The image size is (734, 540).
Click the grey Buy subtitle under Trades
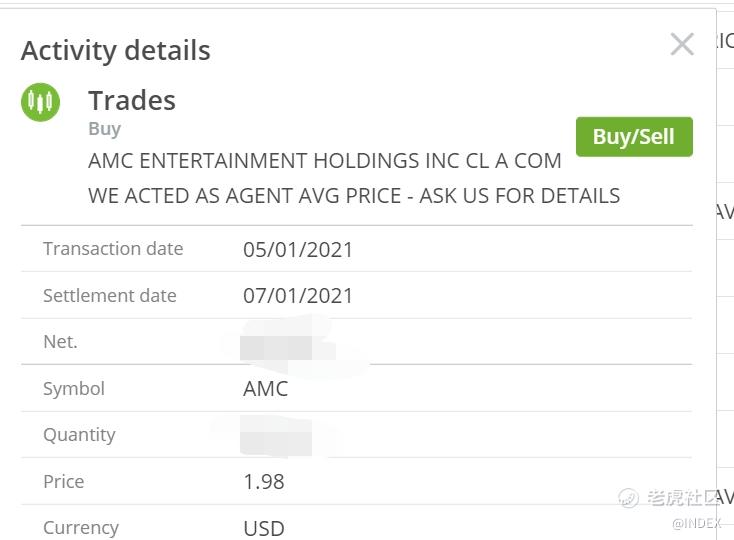[x=105, y=129]
